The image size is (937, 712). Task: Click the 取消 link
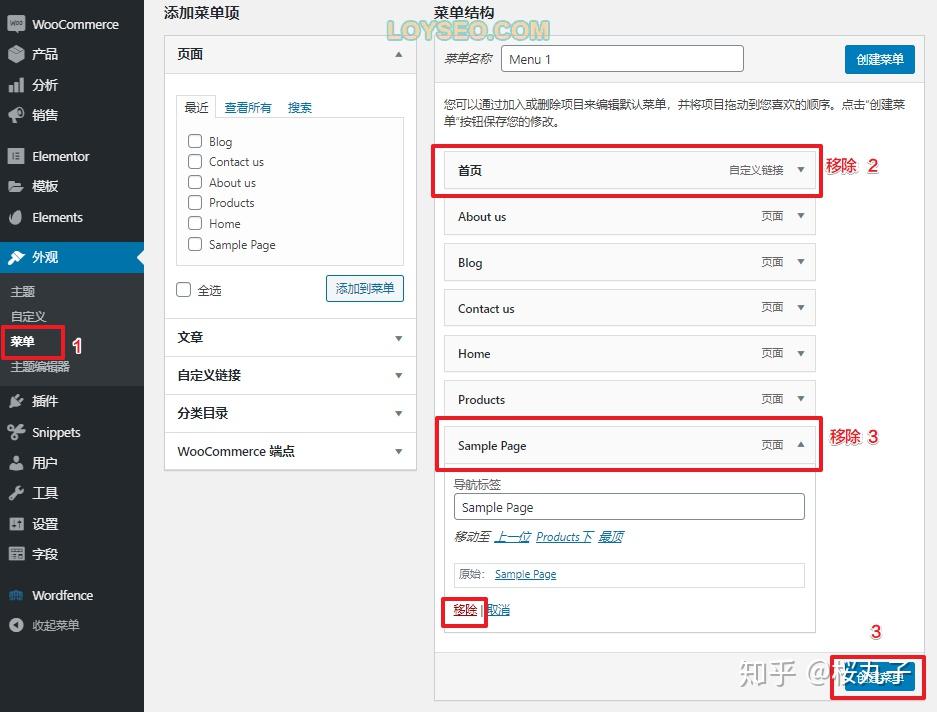click(498, 610)
